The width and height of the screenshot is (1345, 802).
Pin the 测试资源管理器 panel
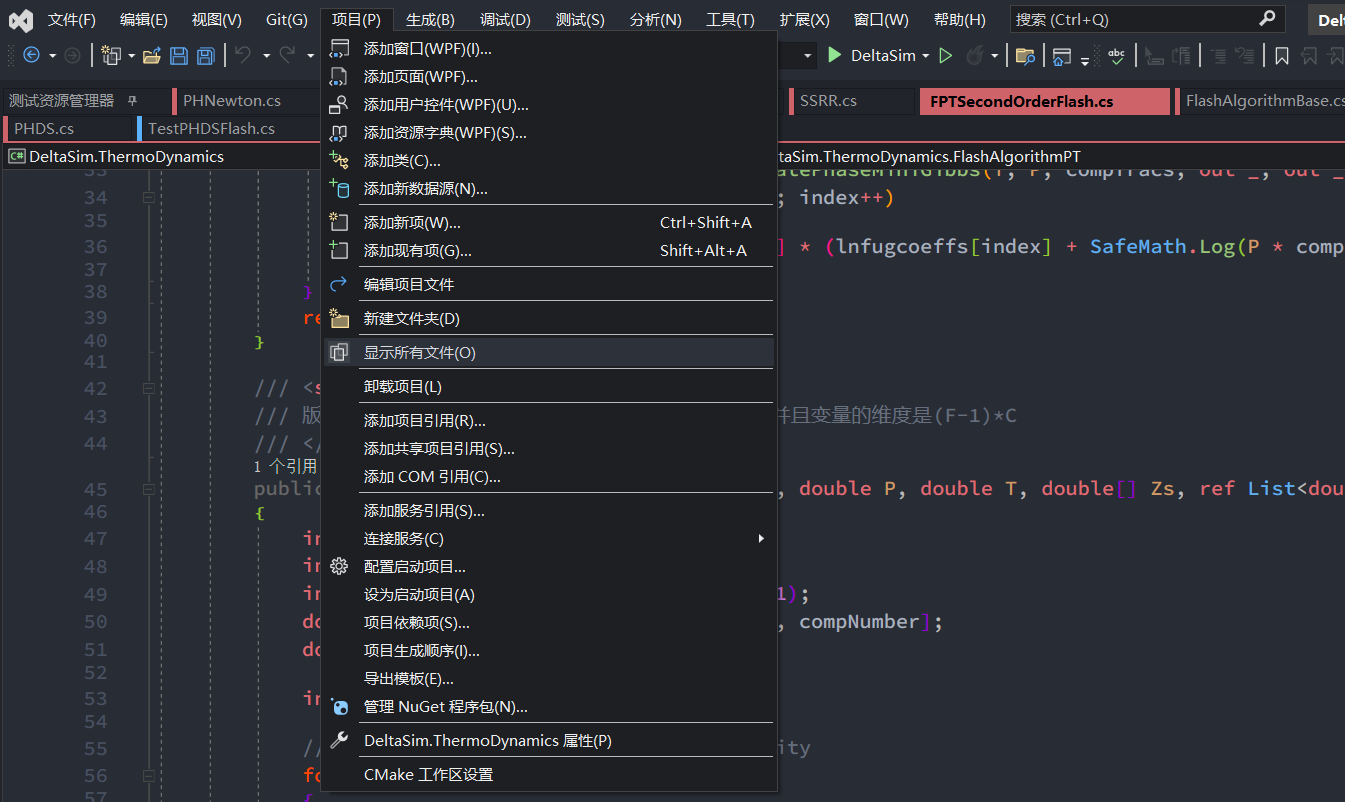tap(132, 101)
